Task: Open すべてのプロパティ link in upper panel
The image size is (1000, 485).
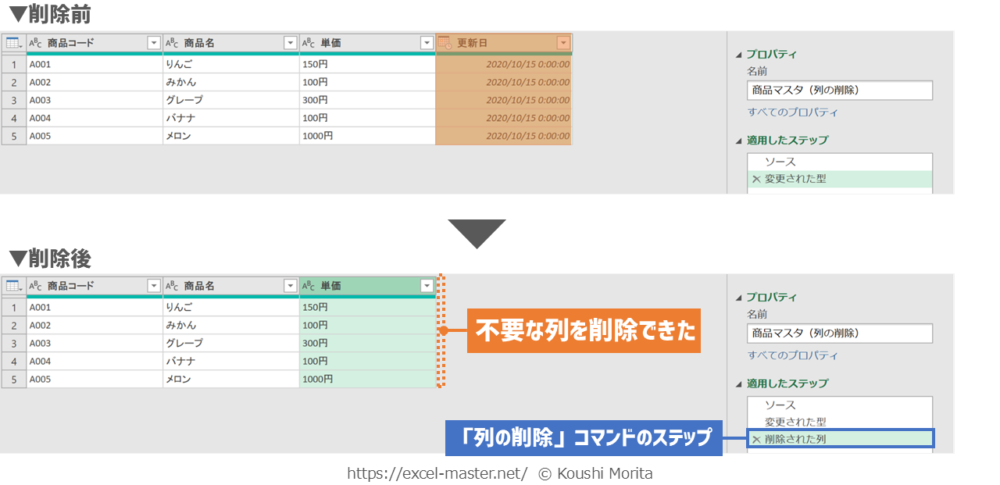Action: point(793,113)
